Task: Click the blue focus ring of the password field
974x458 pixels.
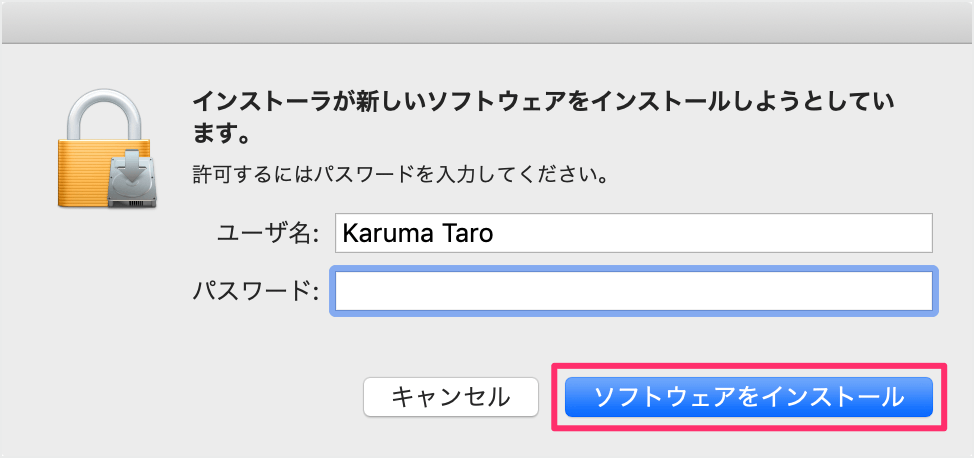Action: pos(634,268)
